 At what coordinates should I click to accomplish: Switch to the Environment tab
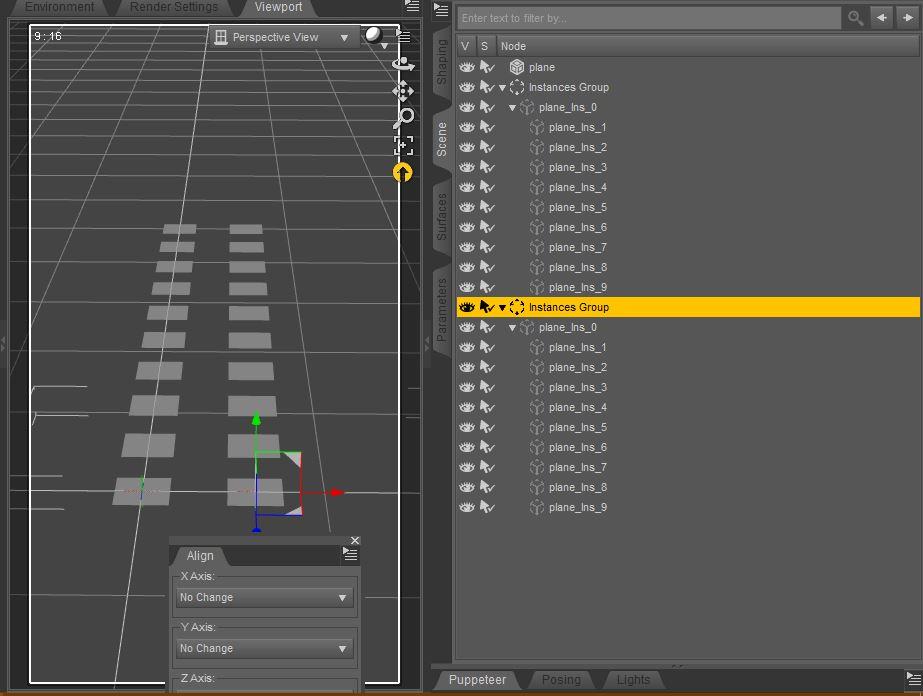point(59,7)
